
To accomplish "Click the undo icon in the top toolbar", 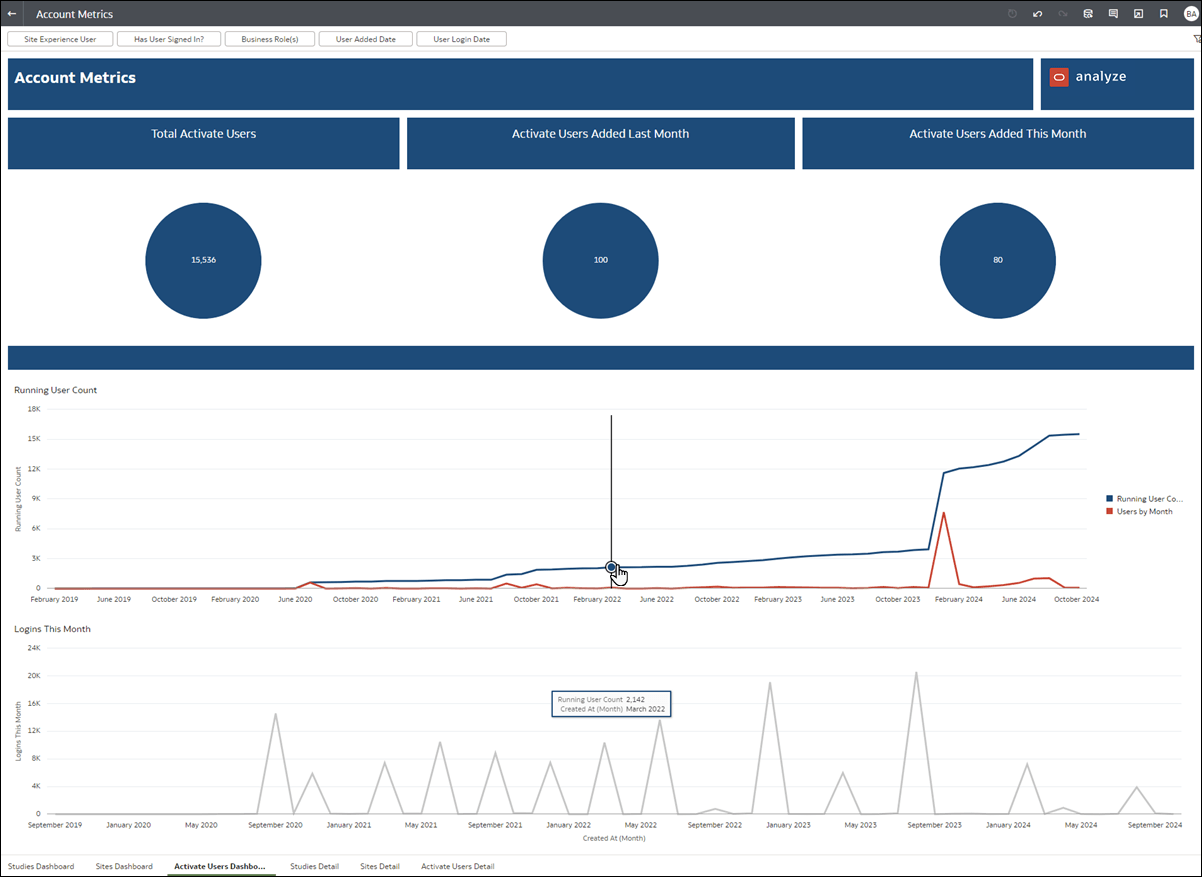I will (x=1037, y=14).
